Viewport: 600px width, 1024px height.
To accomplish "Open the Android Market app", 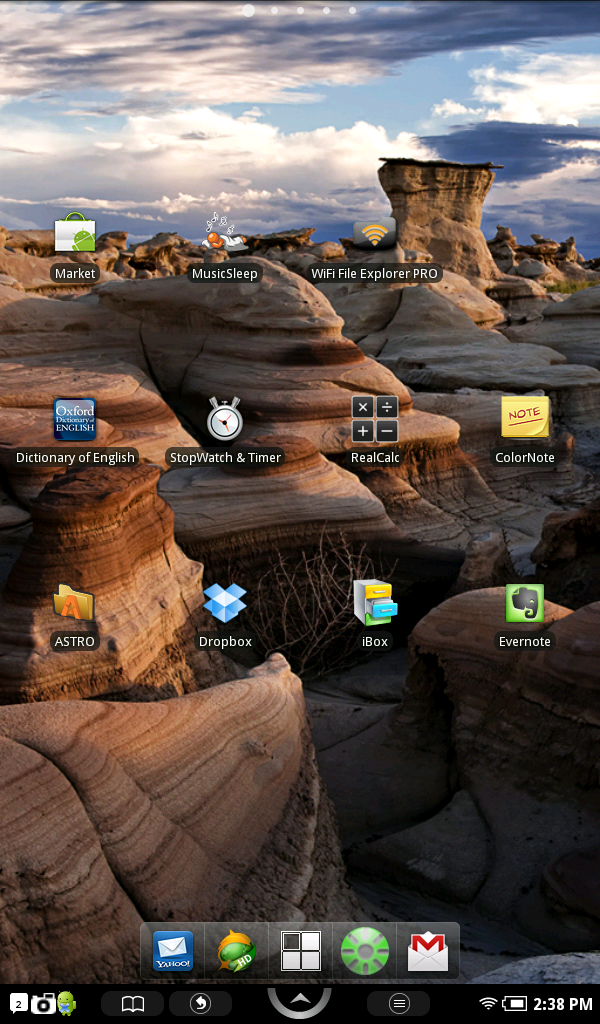I will pyautogui.click(x=74, y=234).
